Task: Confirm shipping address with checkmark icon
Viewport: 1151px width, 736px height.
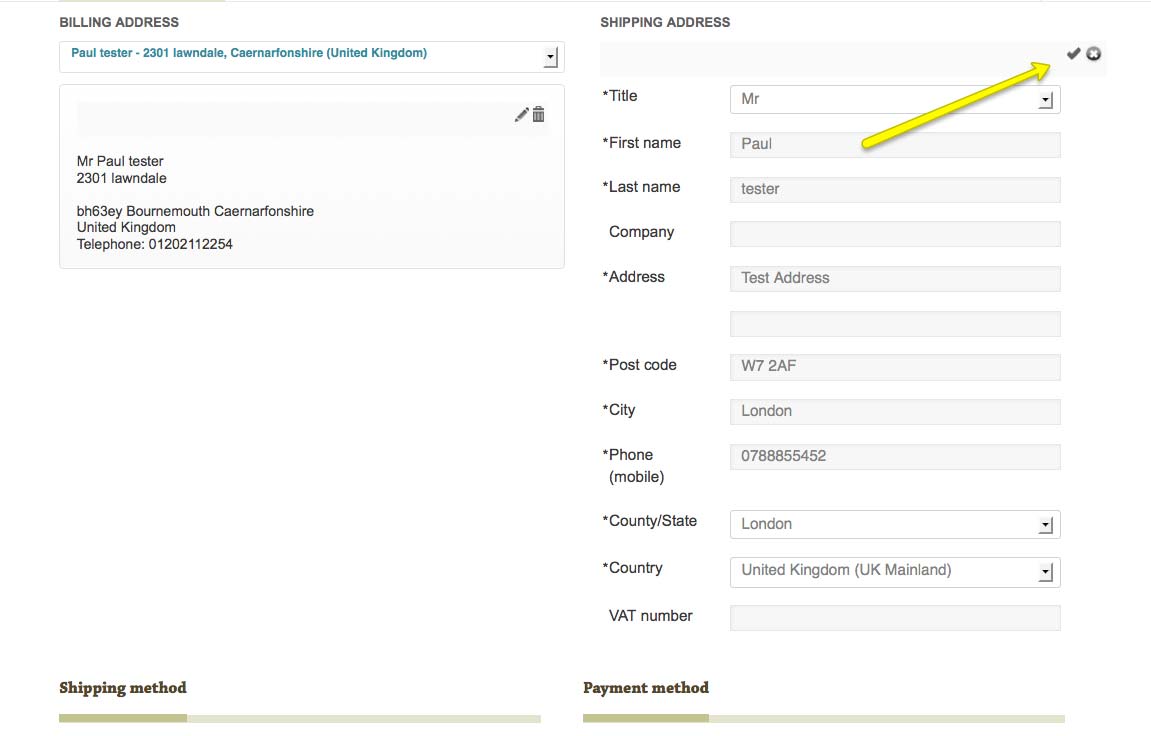Action: (1073, 54)
